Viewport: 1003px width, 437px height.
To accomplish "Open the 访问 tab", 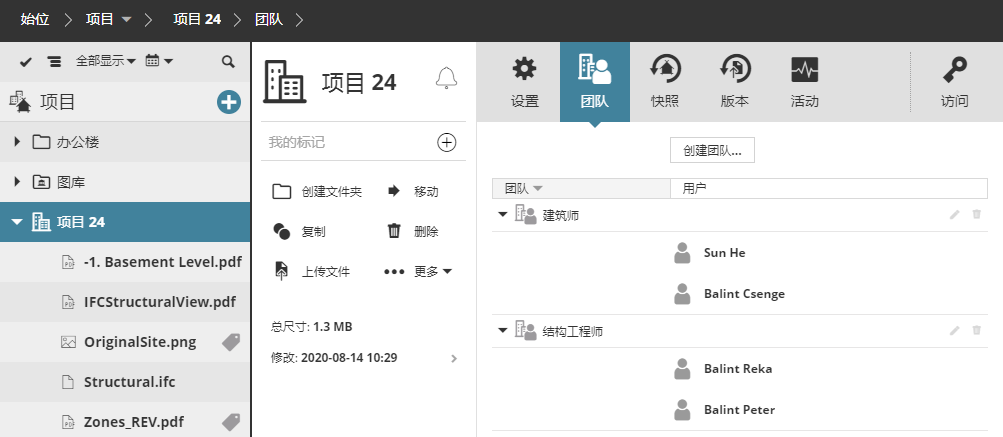I will [954, 82].
